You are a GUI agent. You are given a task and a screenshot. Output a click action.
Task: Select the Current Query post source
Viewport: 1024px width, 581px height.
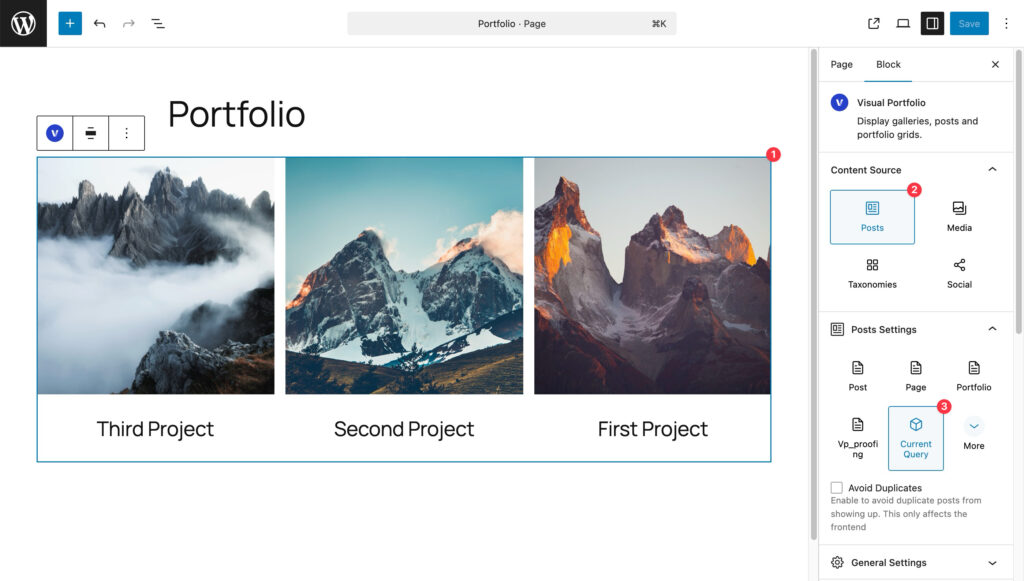915,438
